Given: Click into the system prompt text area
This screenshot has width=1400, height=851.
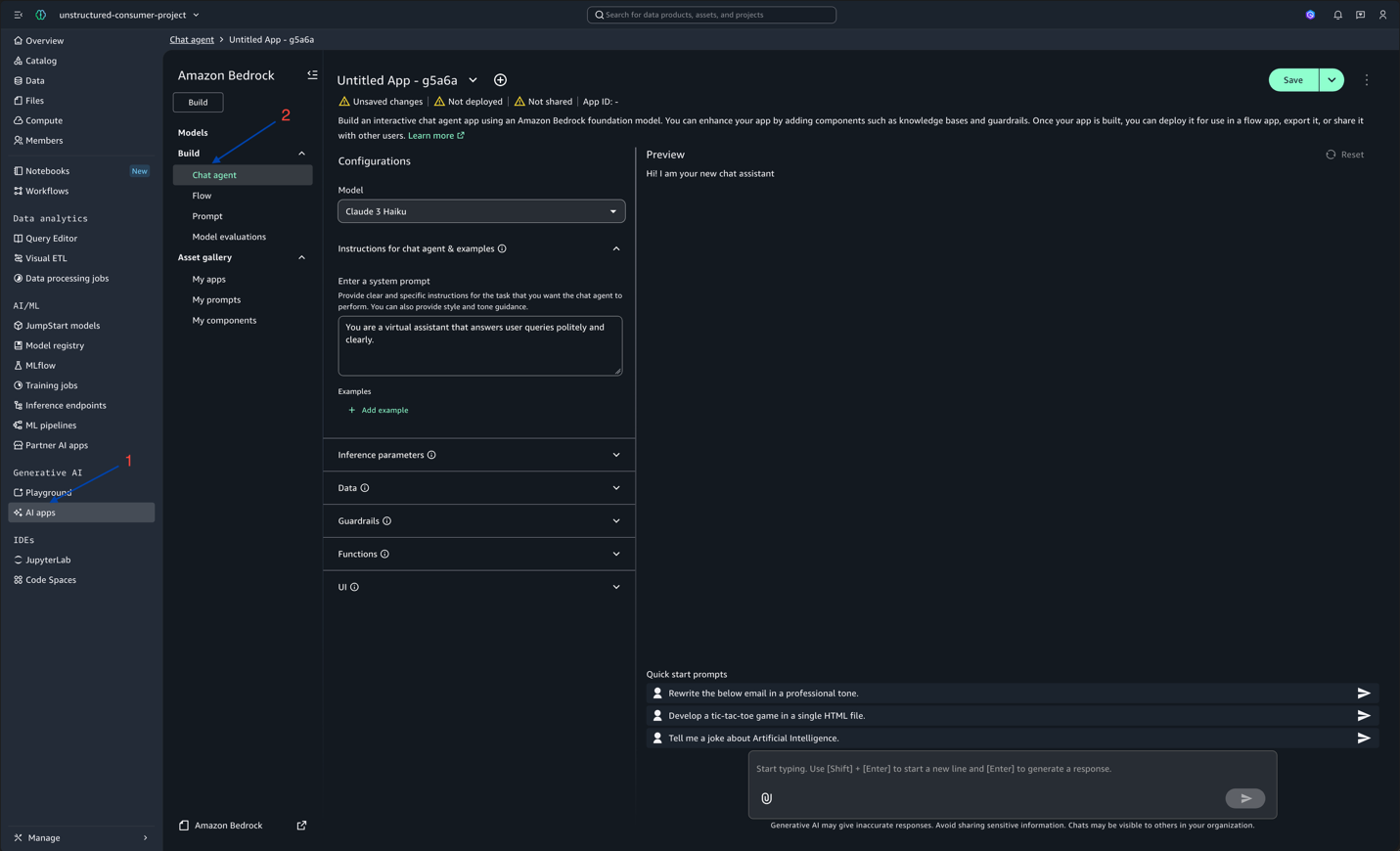Looking at the screenshot, I should click(x=480, y=345).
